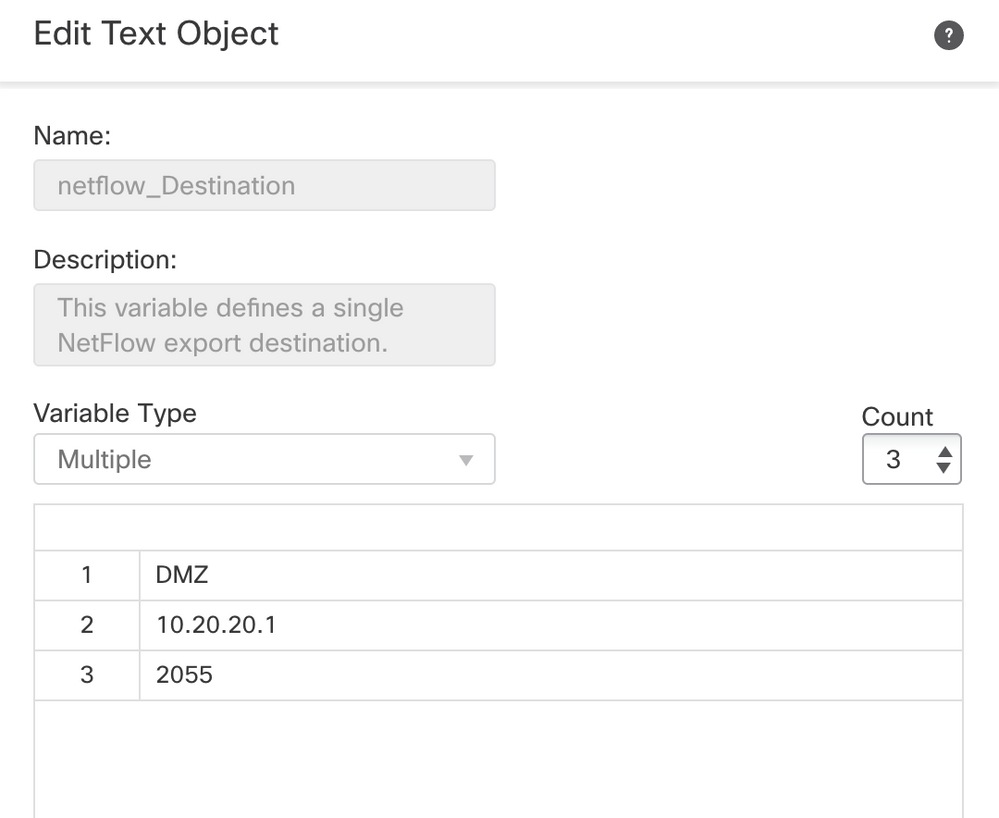This screenshot has width=999, height=818.
Task: Click the Description text area
Action: coord(264,325)
